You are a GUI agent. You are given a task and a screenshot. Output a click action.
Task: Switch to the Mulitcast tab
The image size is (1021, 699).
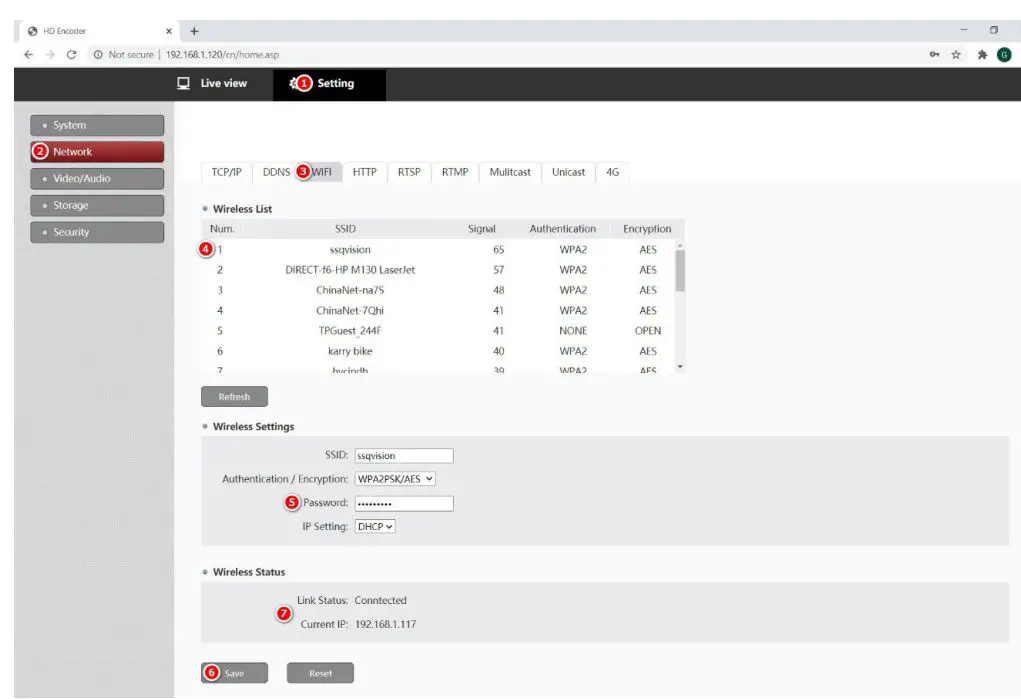pos(510,172)
